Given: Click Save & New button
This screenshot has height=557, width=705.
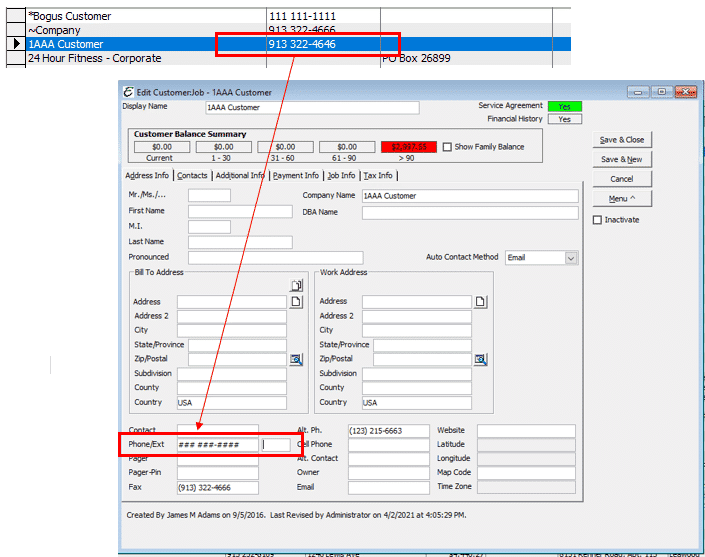Looking at the screenshot, I should pyautogui.click(x=622, y=159).
